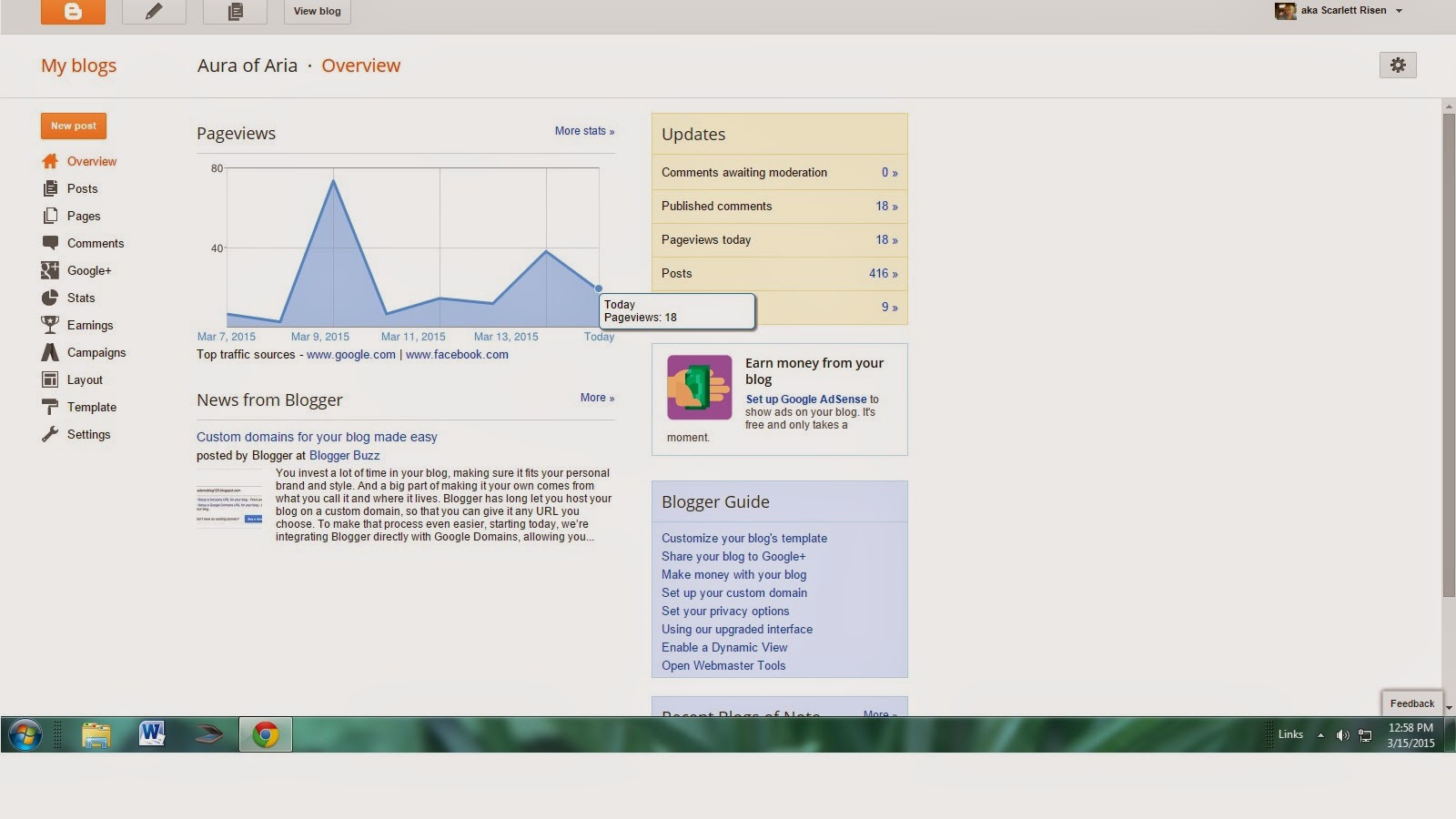
Task: Click the pencil compose post icon
Action: coord(154,11)
